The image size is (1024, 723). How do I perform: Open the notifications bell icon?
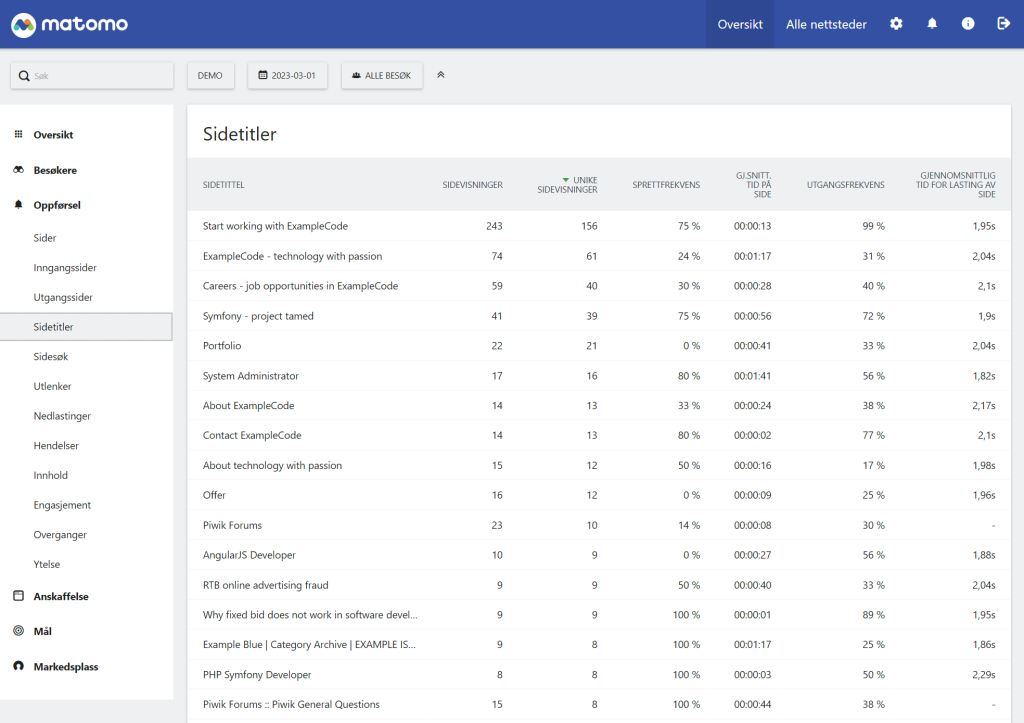tap(932, 24)
